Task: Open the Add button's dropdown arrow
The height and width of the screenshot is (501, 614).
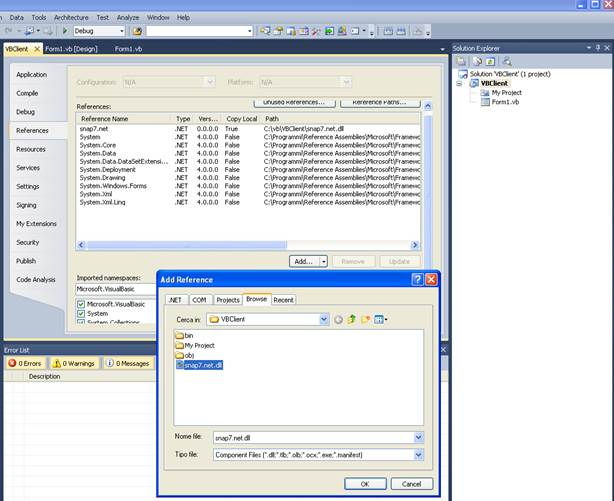Action: 324,261
